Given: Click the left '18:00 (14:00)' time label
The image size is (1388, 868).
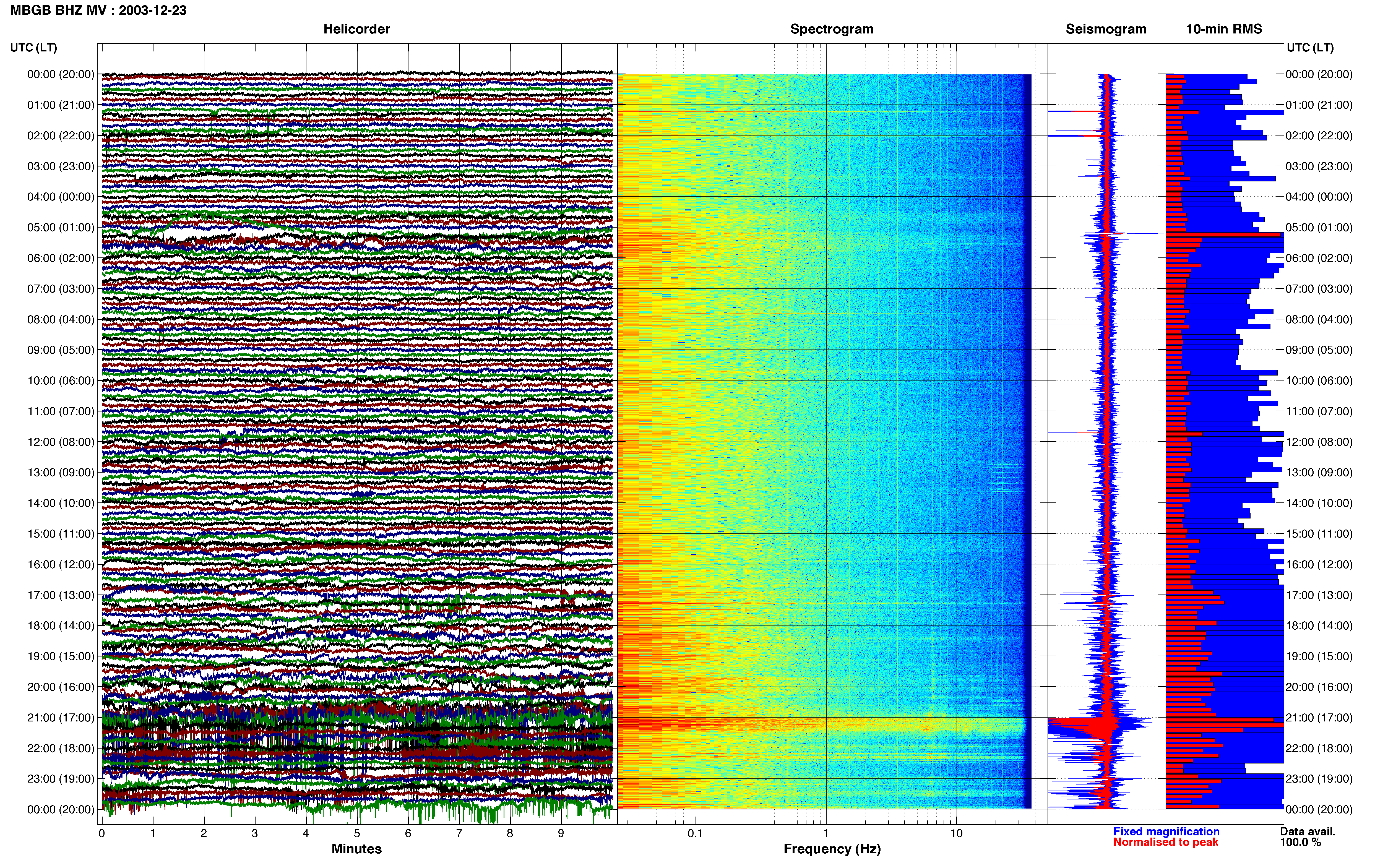Looking at the screenshot, I should click(x=61, y=626).
